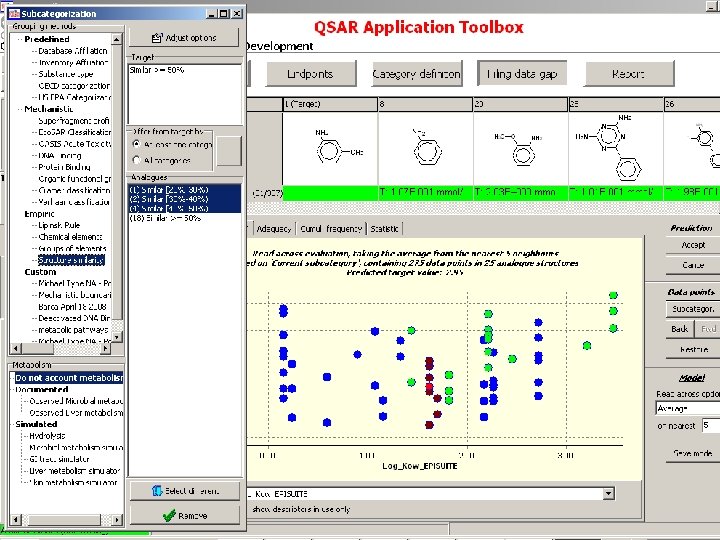Click the Target entry 'Similar >= 50%'

157,70
